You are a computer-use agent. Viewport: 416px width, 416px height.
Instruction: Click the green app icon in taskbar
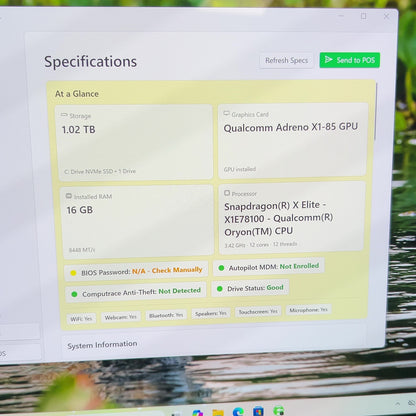278,411
